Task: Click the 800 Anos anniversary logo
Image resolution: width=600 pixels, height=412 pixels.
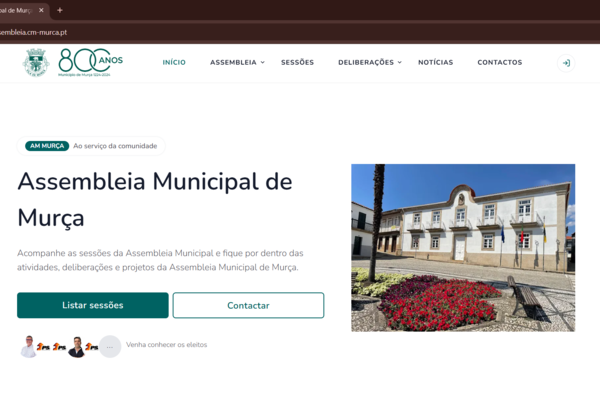Action: tap(90, 63)
